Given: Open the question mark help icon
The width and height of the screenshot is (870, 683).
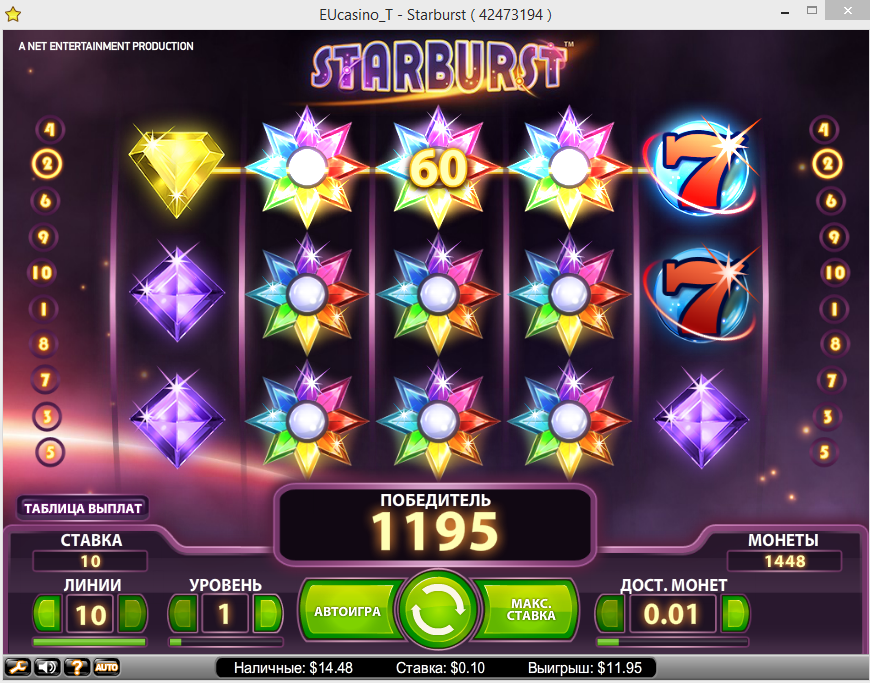Looking at the screenshot, I should pyautogui.click(x=77, y=666).
